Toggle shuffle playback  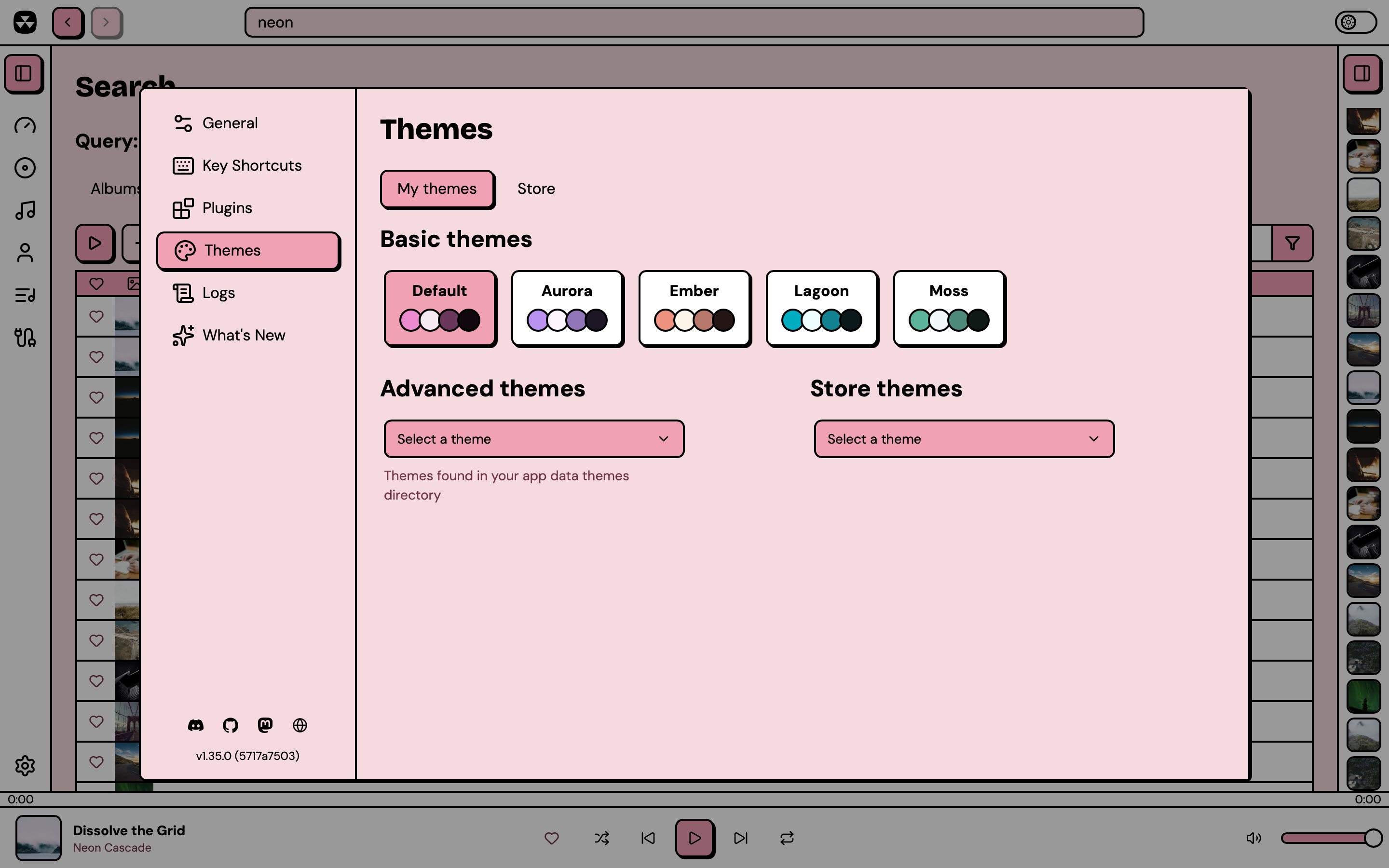601,838
